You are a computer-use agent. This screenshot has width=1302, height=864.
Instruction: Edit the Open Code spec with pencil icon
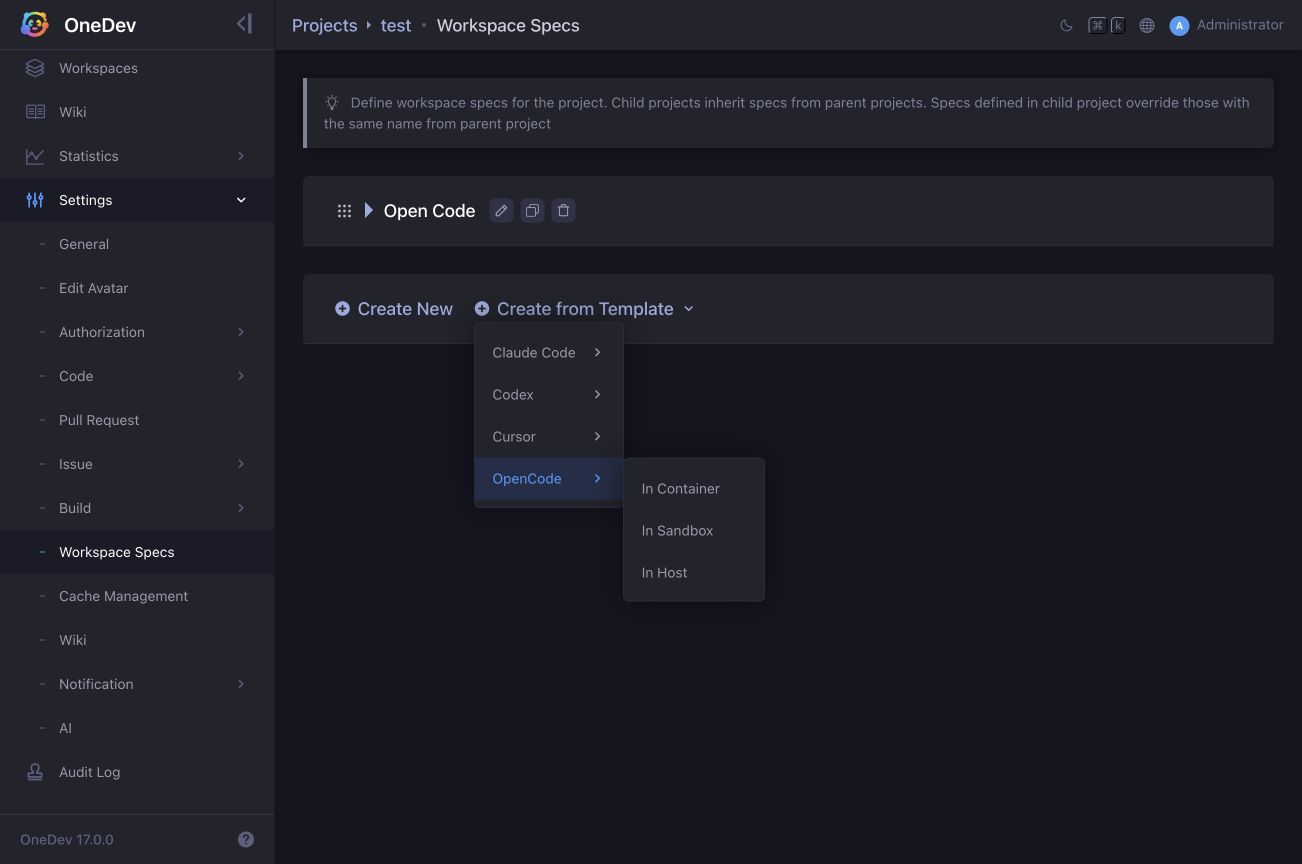pyautogui.click(x=501, y=211)
